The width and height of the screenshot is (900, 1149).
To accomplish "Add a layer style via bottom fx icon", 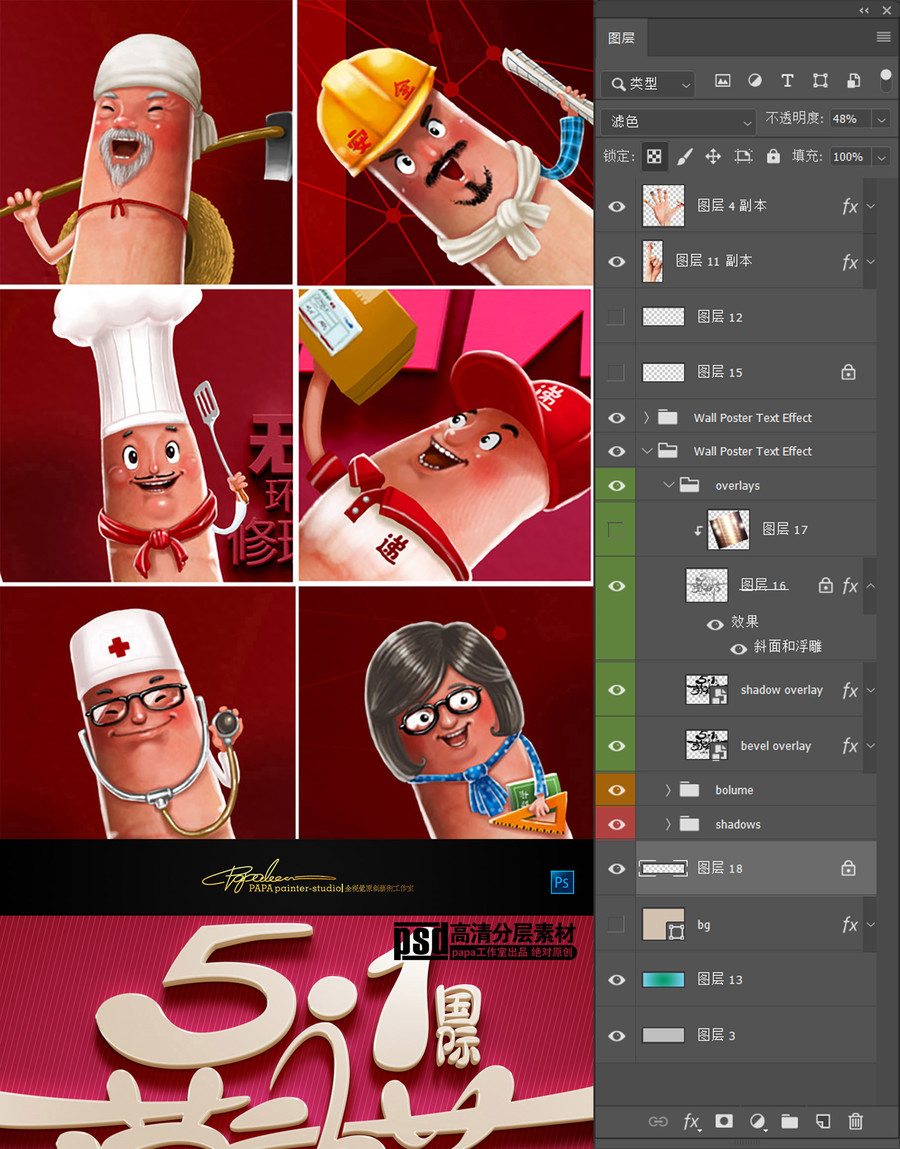I will tap(691, 1121).
